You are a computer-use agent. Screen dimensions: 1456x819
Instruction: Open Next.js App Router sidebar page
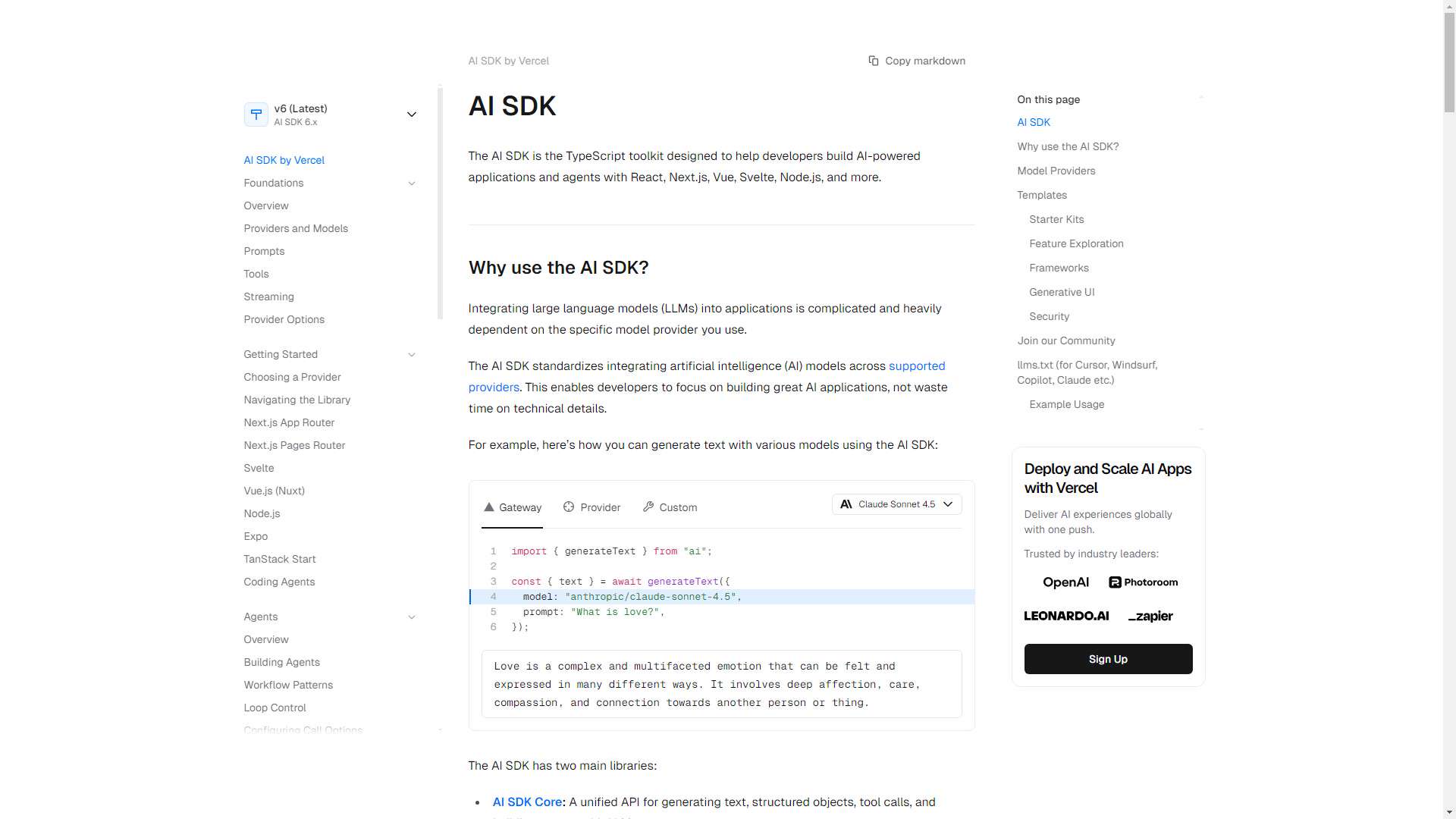[x=289, y=423]
